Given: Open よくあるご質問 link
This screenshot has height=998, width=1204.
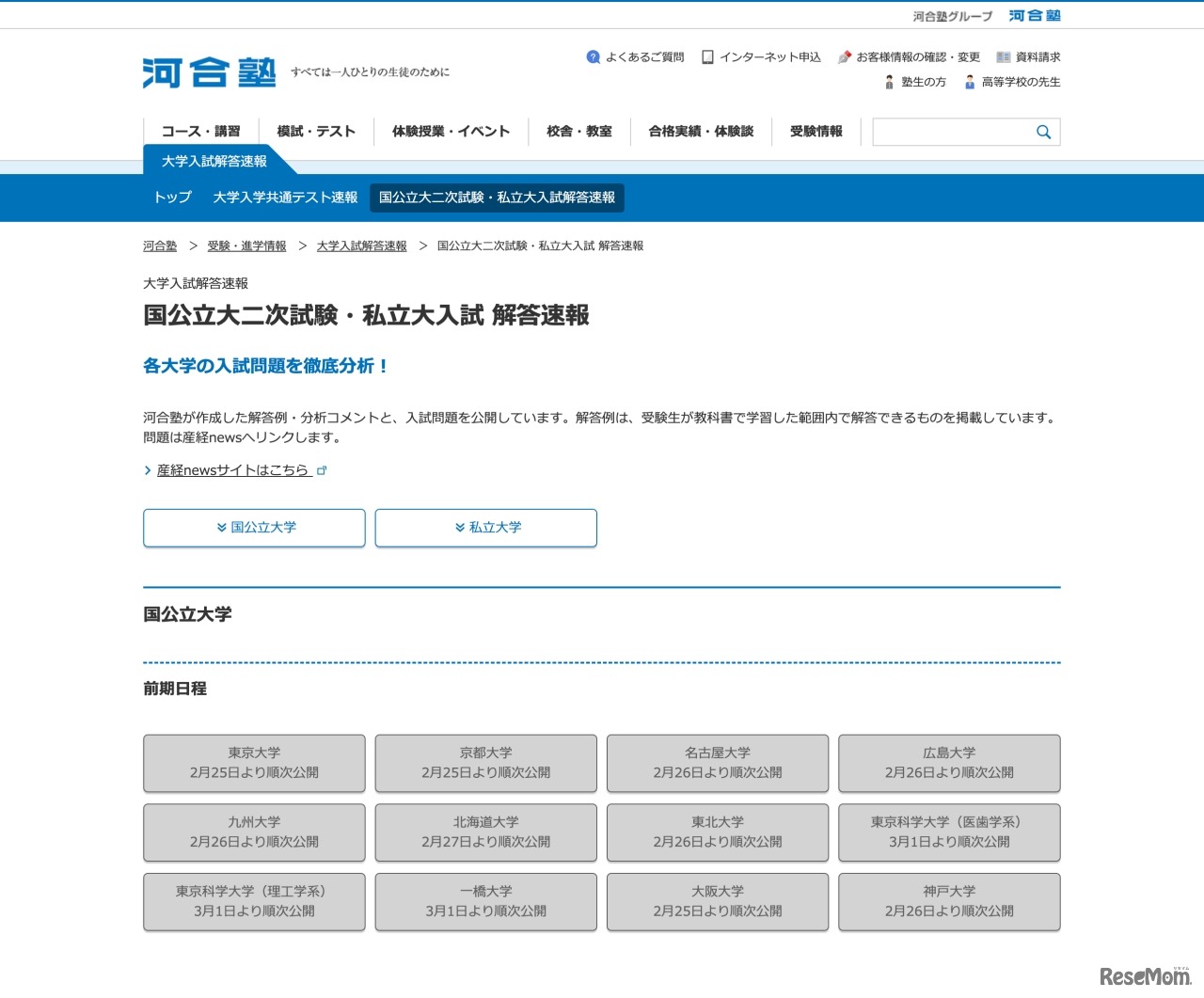Looking at the screenshot, I should tap(644, 57).
